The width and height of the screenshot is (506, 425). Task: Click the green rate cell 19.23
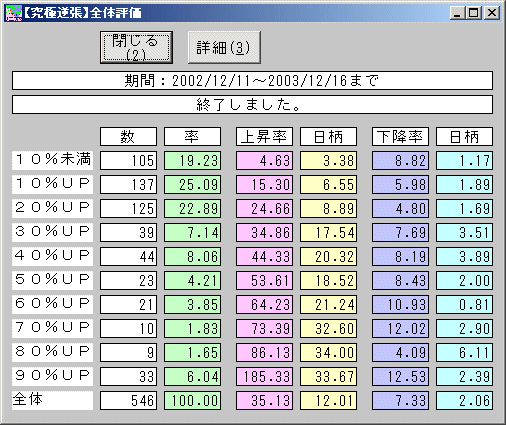pos(192,160)
